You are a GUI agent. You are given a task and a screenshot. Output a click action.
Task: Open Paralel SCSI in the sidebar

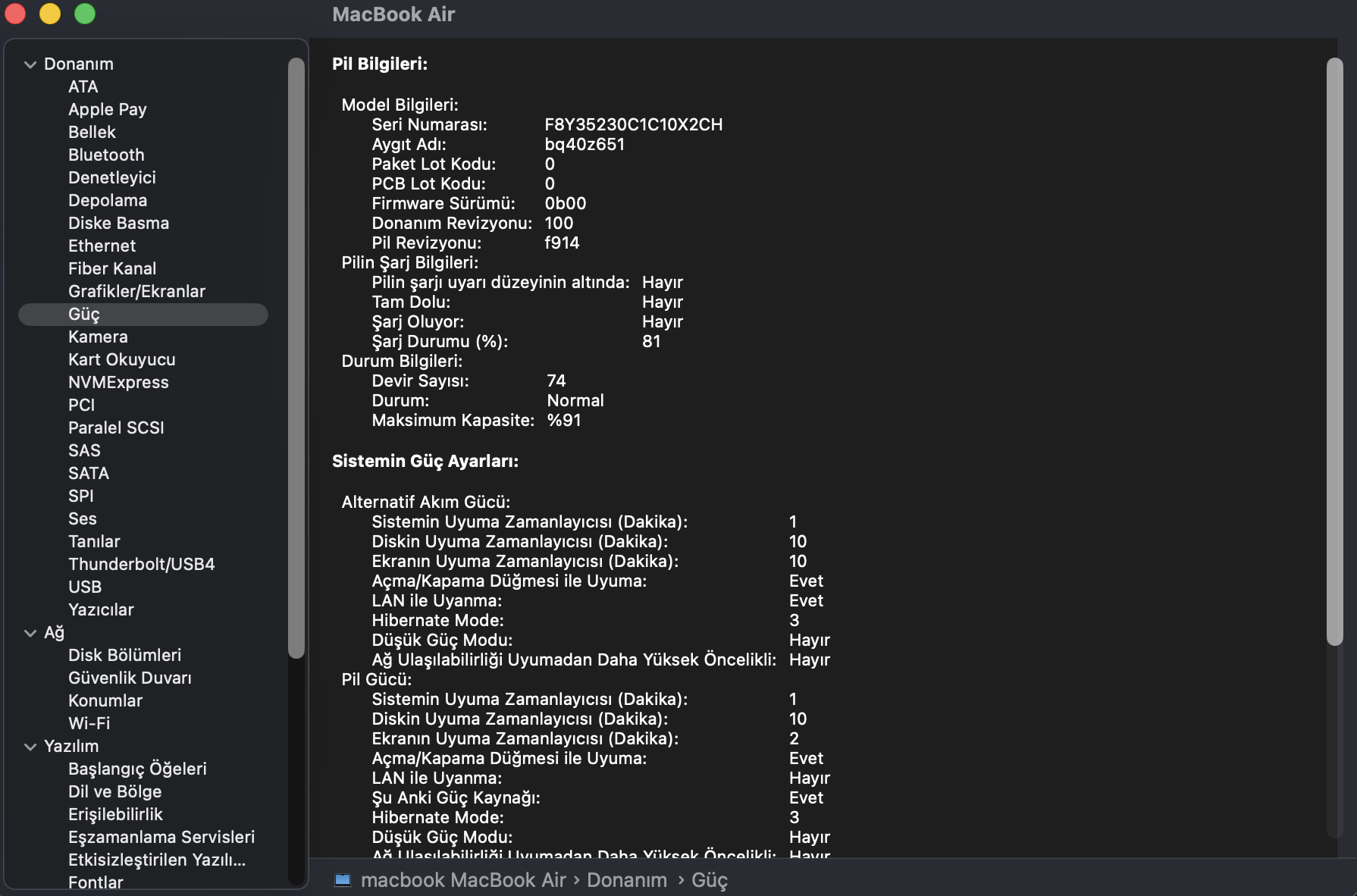pos(116,428)
